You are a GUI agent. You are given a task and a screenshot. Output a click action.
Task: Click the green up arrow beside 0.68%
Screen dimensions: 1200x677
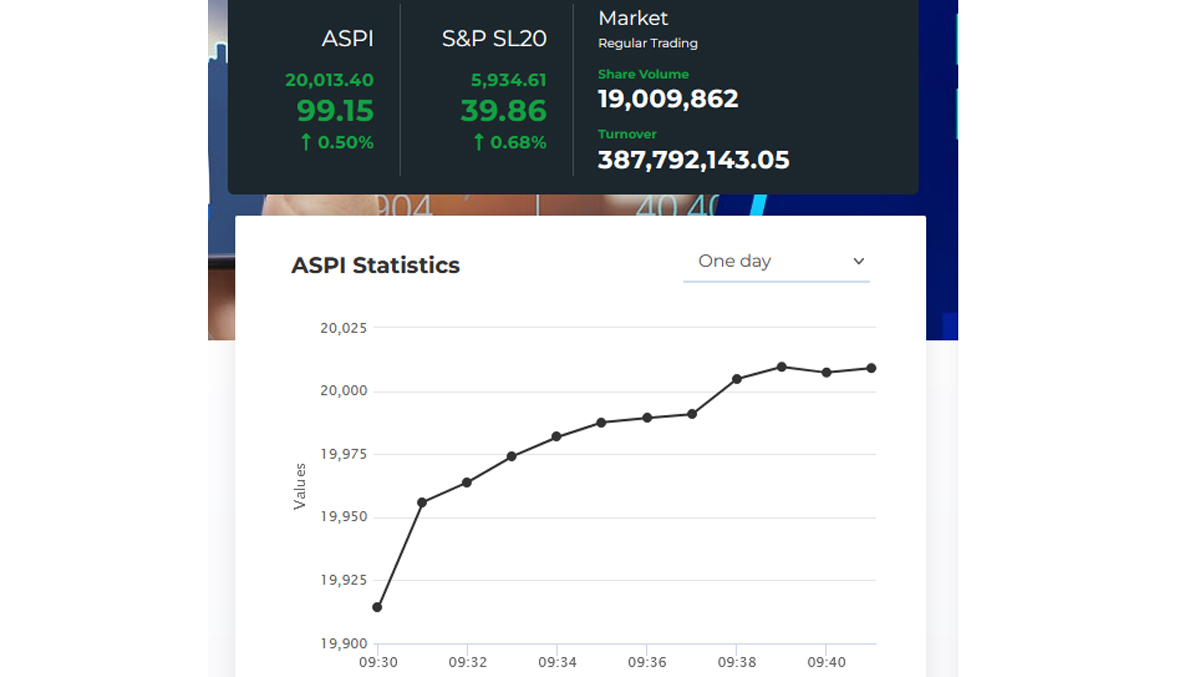(479, 143)
